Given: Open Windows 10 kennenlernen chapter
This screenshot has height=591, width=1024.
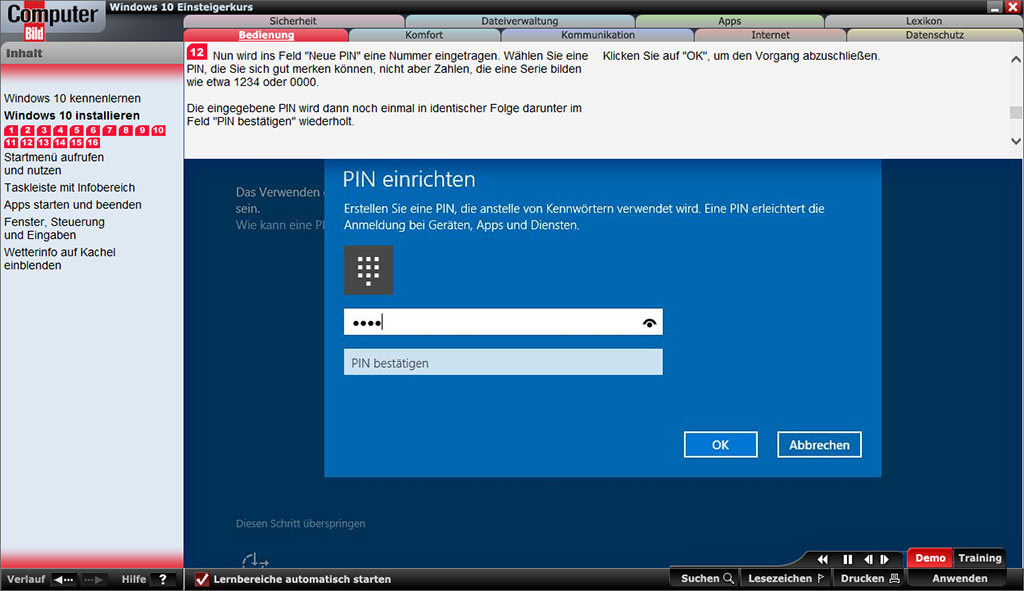Looking at the screenshot, I should click(x=72, y=99).
